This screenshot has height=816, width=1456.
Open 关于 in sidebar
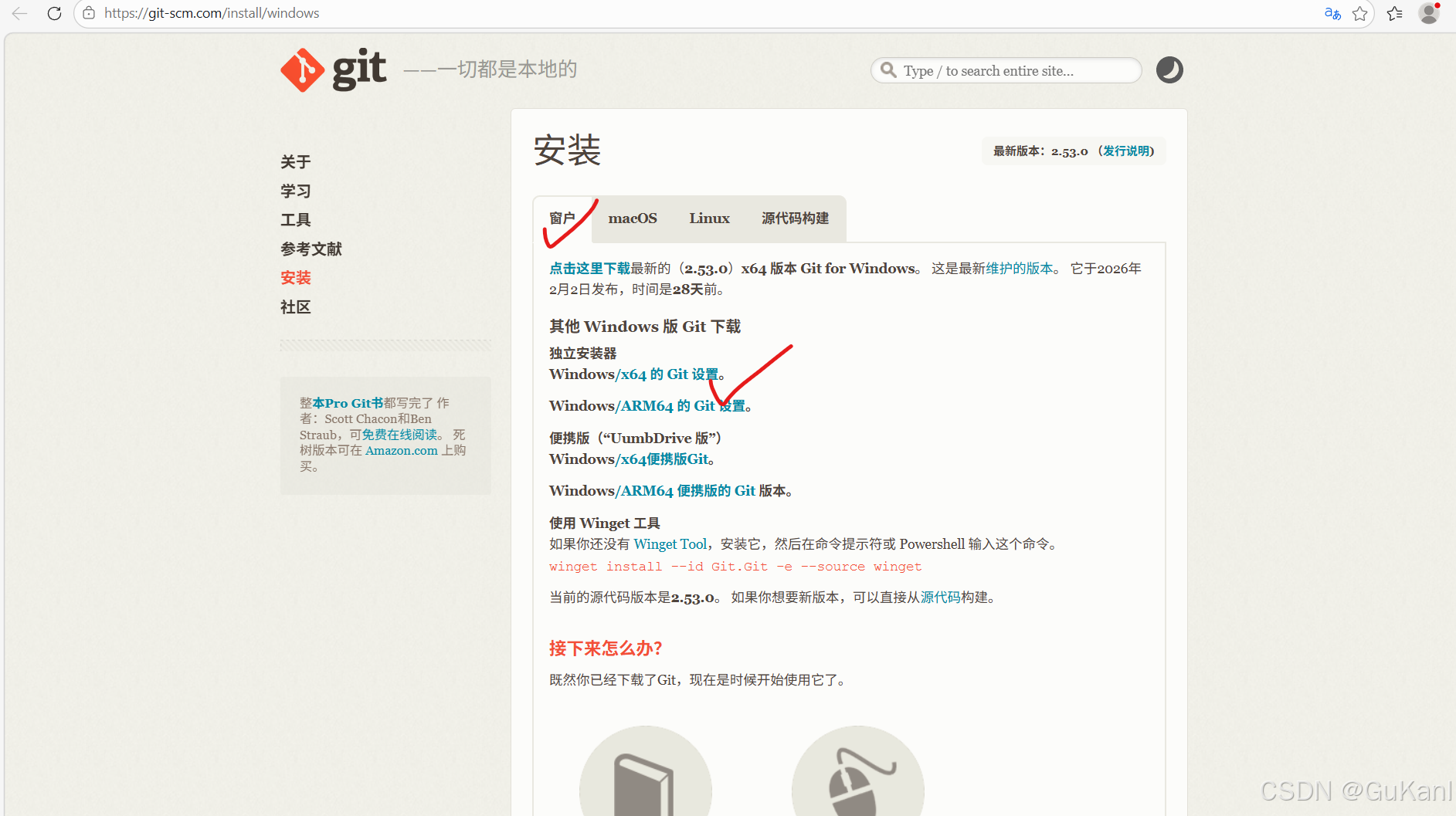click(295, 162)
